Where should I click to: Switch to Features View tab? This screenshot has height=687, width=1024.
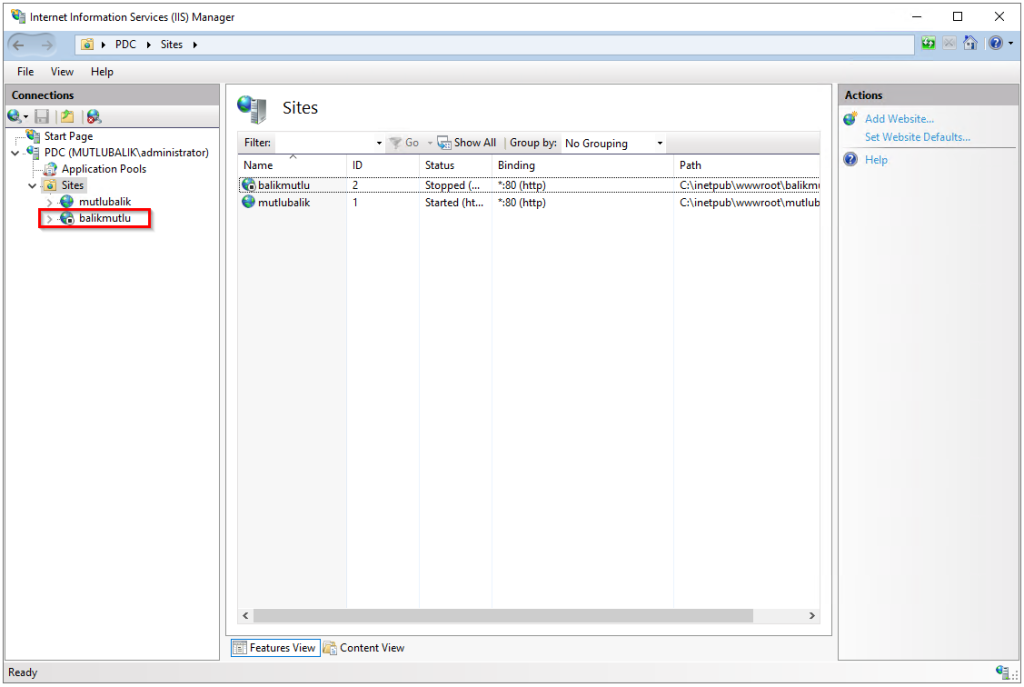coord(276,648)
